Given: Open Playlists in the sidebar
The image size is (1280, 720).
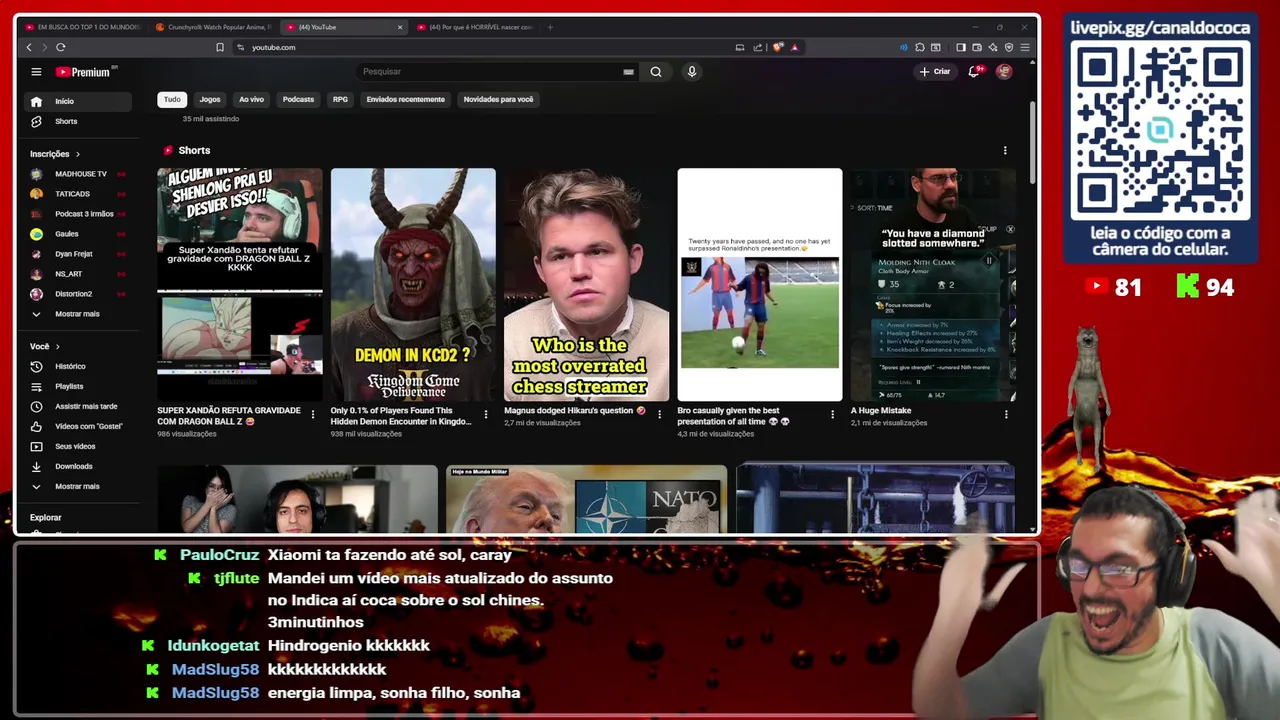Looking at the screenshot, I should tap(79, 386).
